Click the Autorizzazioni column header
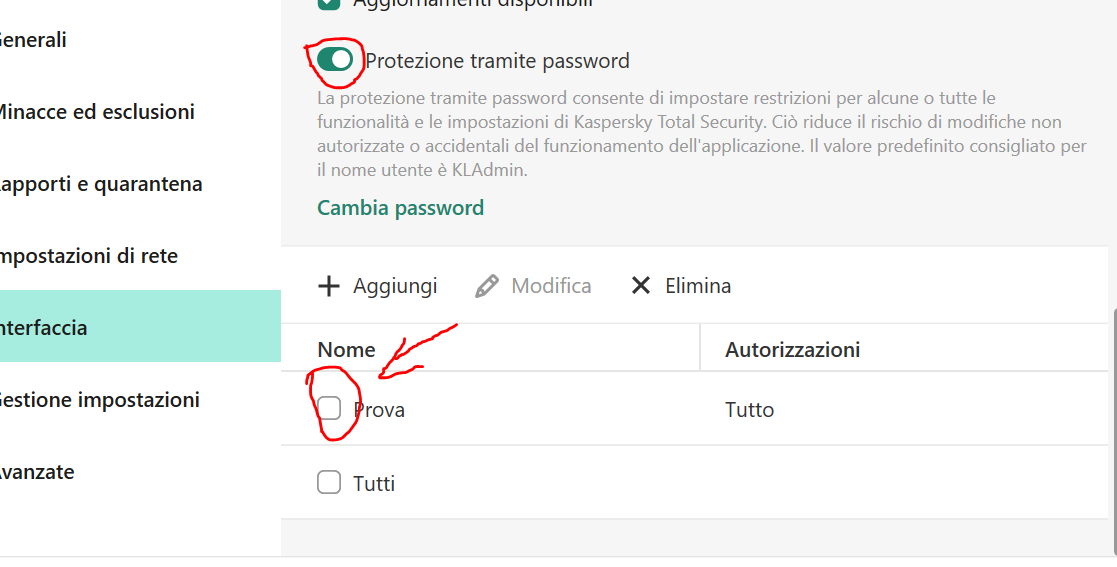 coord(792,350)
